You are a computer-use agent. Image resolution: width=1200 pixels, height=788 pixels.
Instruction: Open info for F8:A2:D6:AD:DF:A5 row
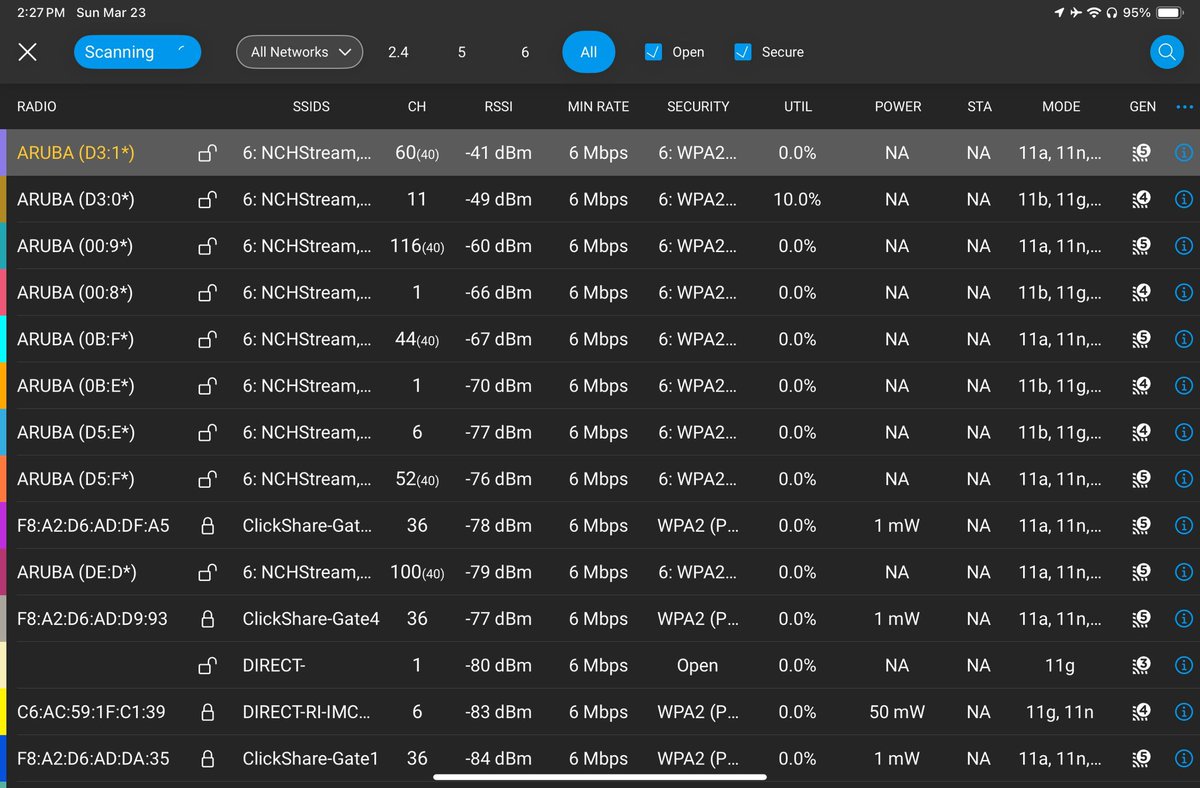pyautogui.click(x=1184, y=526)
